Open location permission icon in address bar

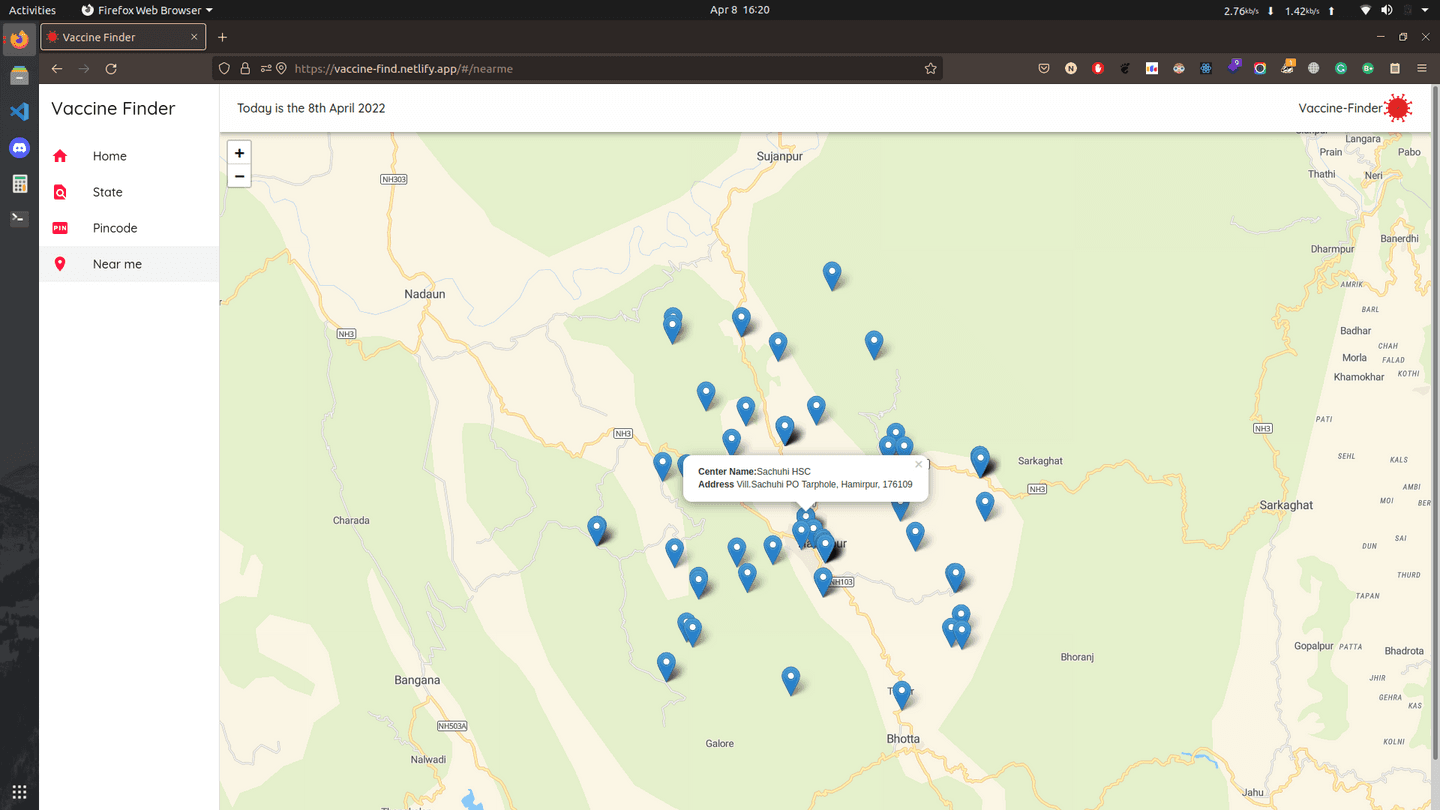coord(281,69)
